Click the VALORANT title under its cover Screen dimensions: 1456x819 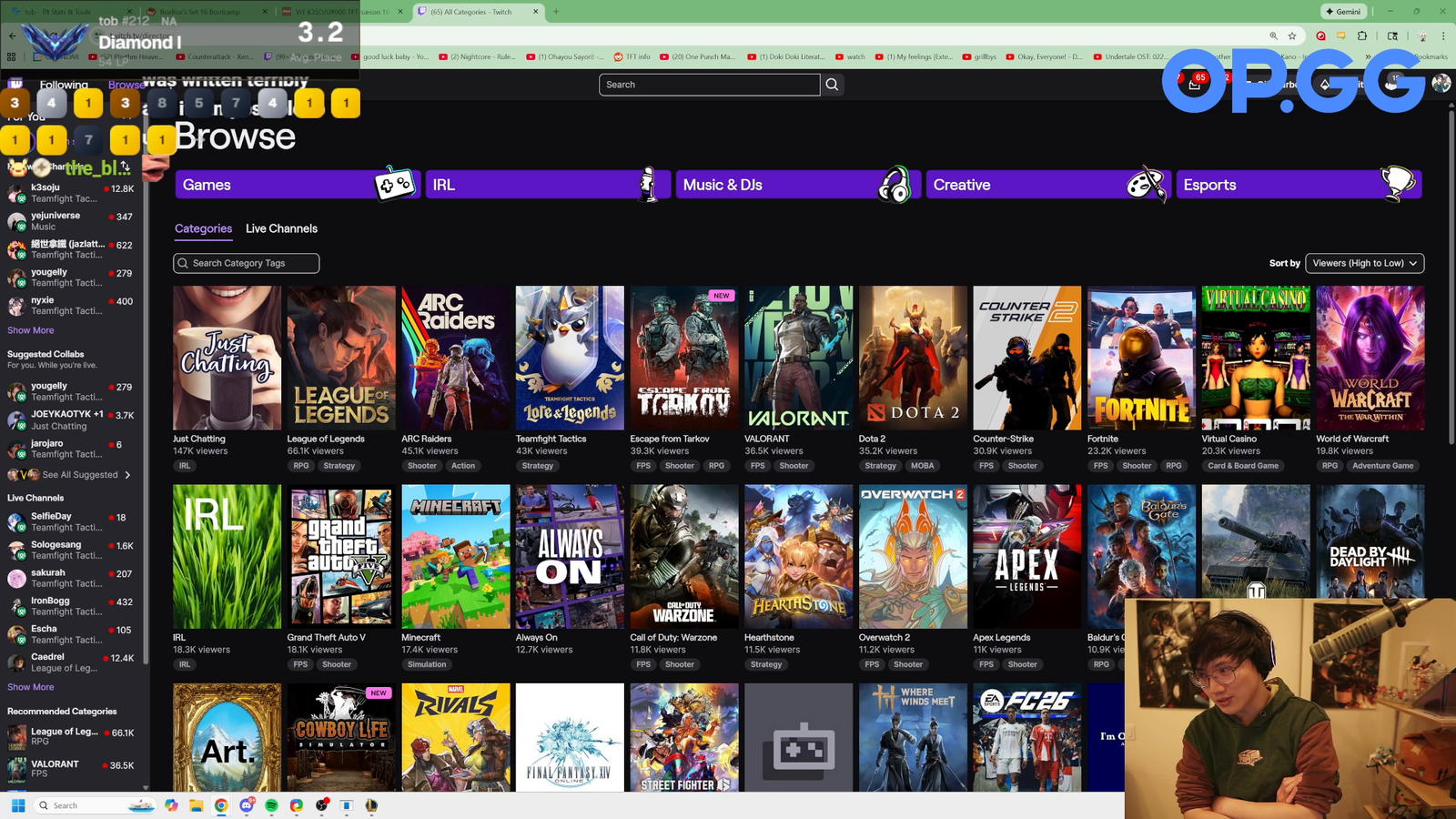(767, 439)
